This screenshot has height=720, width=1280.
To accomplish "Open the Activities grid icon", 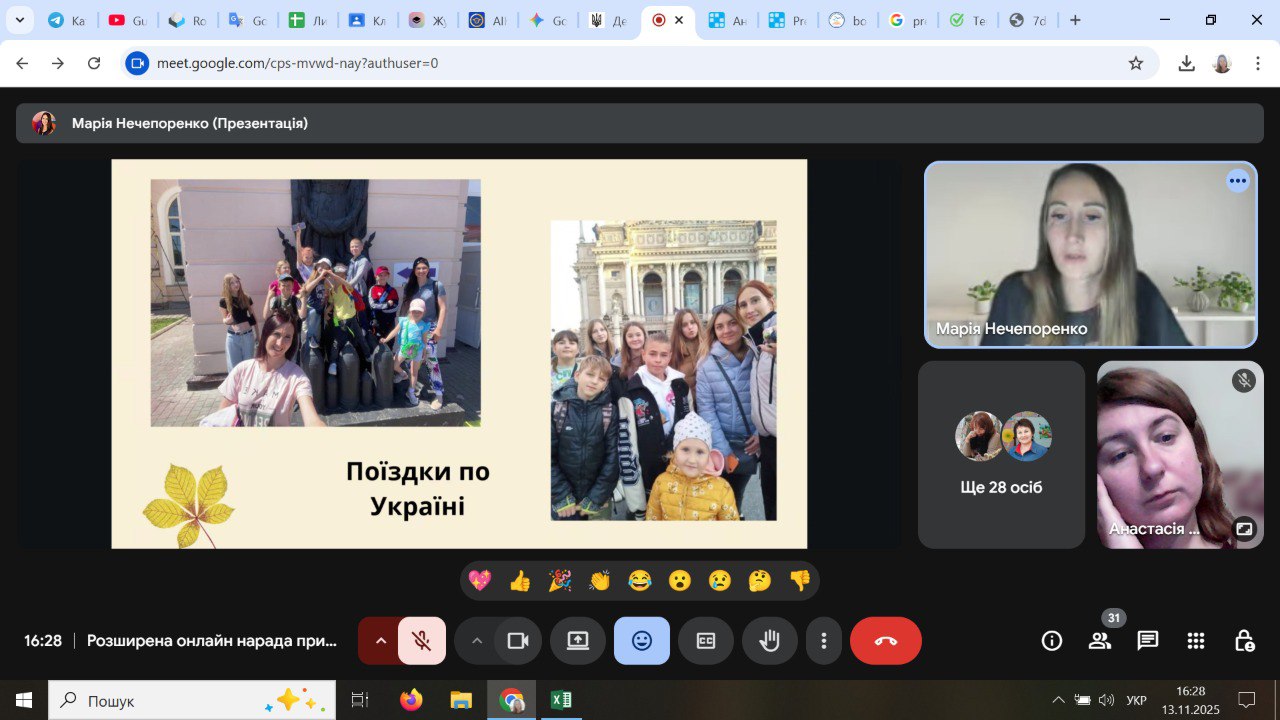I will pyautogui.click(x=1195, y=641).
